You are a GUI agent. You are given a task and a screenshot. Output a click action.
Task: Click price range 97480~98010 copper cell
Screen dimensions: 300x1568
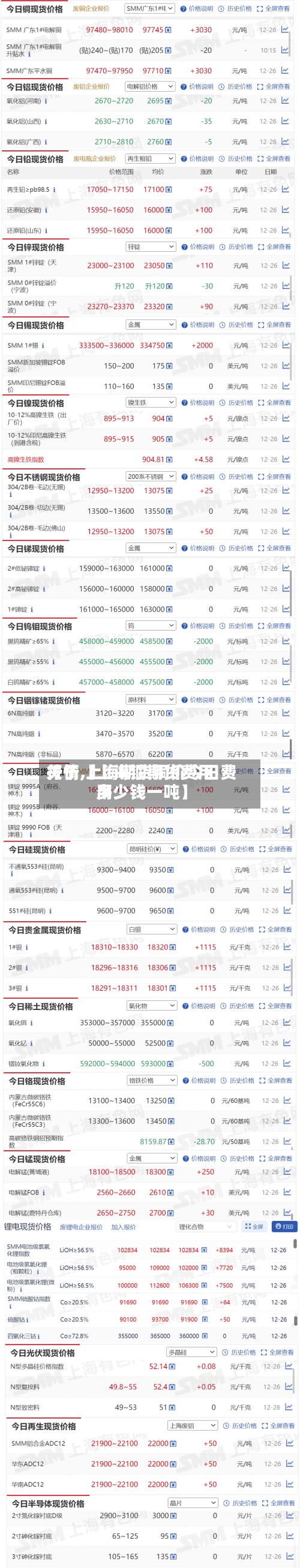(x=109, y=30)
